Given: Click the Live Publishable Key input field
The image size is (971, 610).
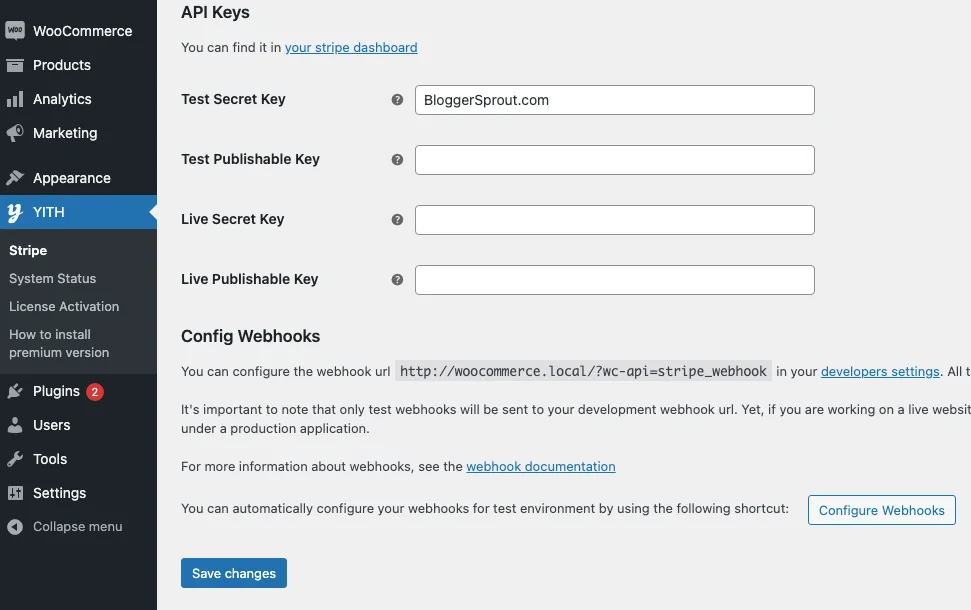Looking at the screenshot, I should click(x=614, y=280).
